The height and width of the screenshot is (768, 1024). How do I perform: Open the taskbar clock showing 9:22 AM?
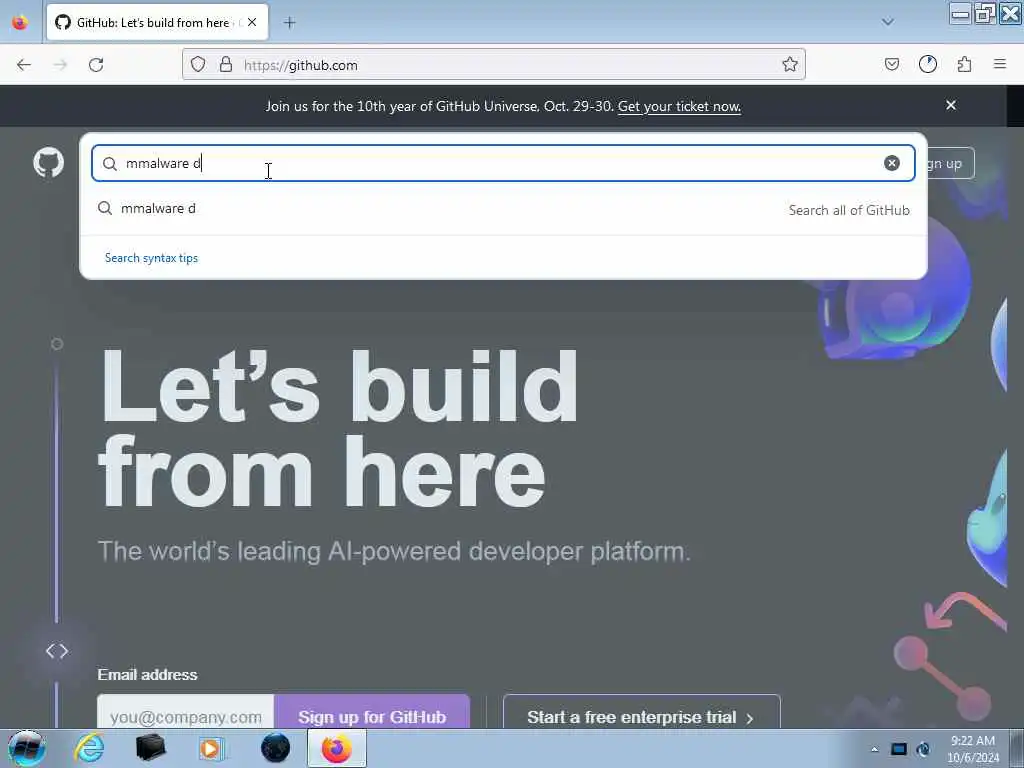point(972,749)
